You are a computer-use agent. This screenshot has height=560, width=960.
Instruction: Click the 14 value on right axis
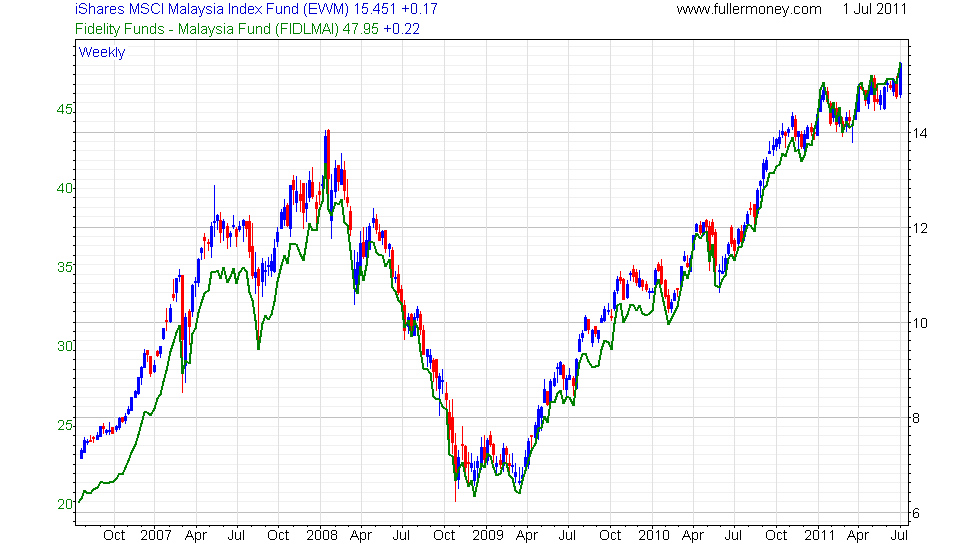[x=919, y=133]
